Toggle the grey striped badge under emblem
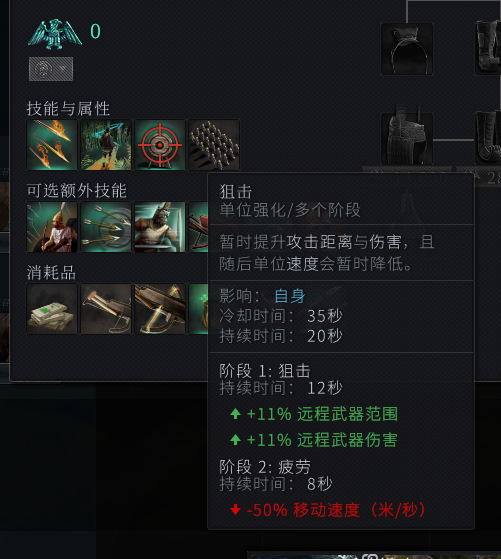The image size is (501, 559). 51,69
